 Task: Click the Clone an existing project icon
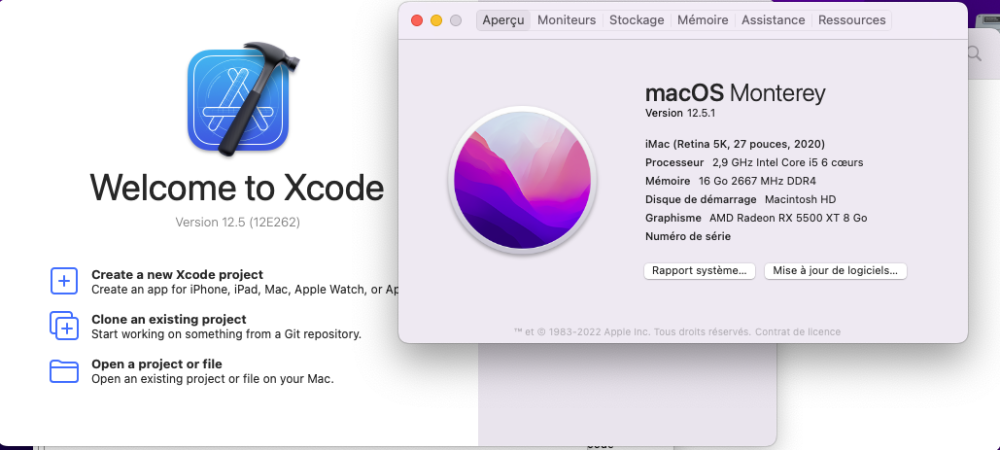click(64, 326)
